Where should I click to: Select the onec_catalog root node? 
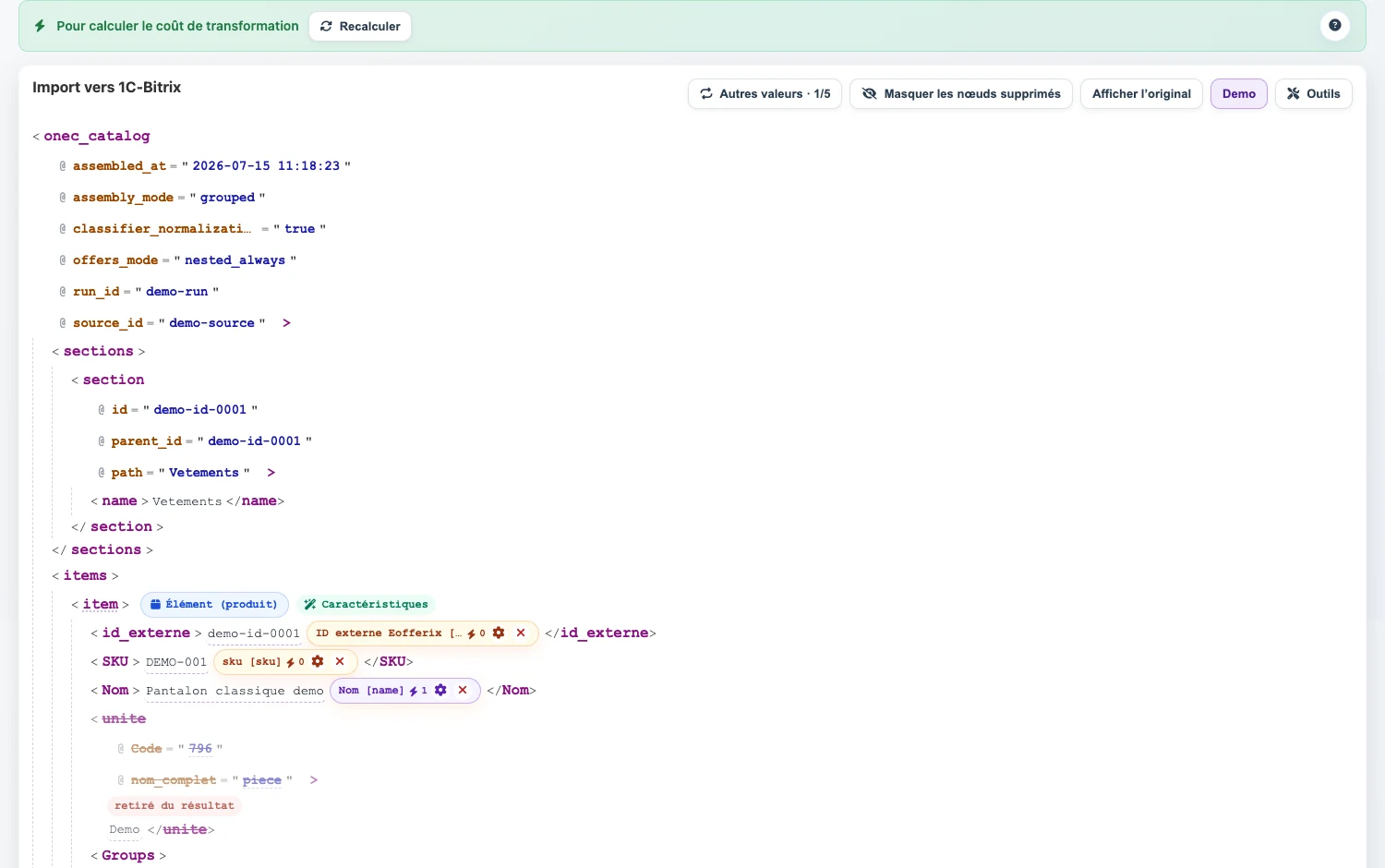tap(96, 136)
